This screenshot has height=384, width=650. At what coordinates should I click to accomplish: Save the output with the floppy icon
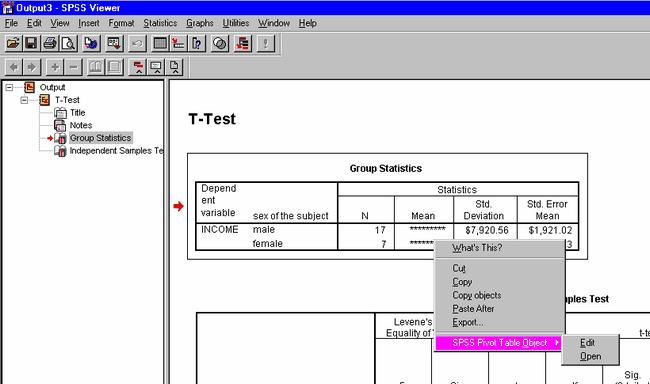[32, 43]
